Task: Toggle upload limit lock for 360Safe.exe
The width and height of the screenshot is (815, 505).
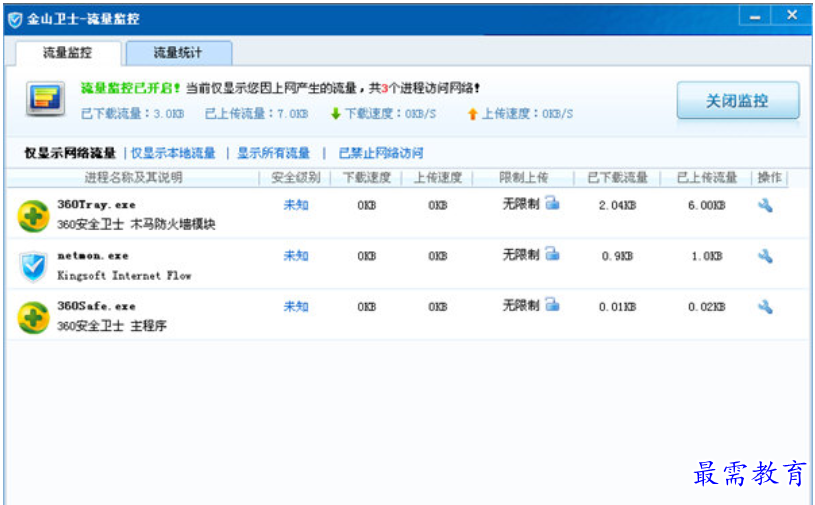Action: pyautogui.click(x=553, y=304)
